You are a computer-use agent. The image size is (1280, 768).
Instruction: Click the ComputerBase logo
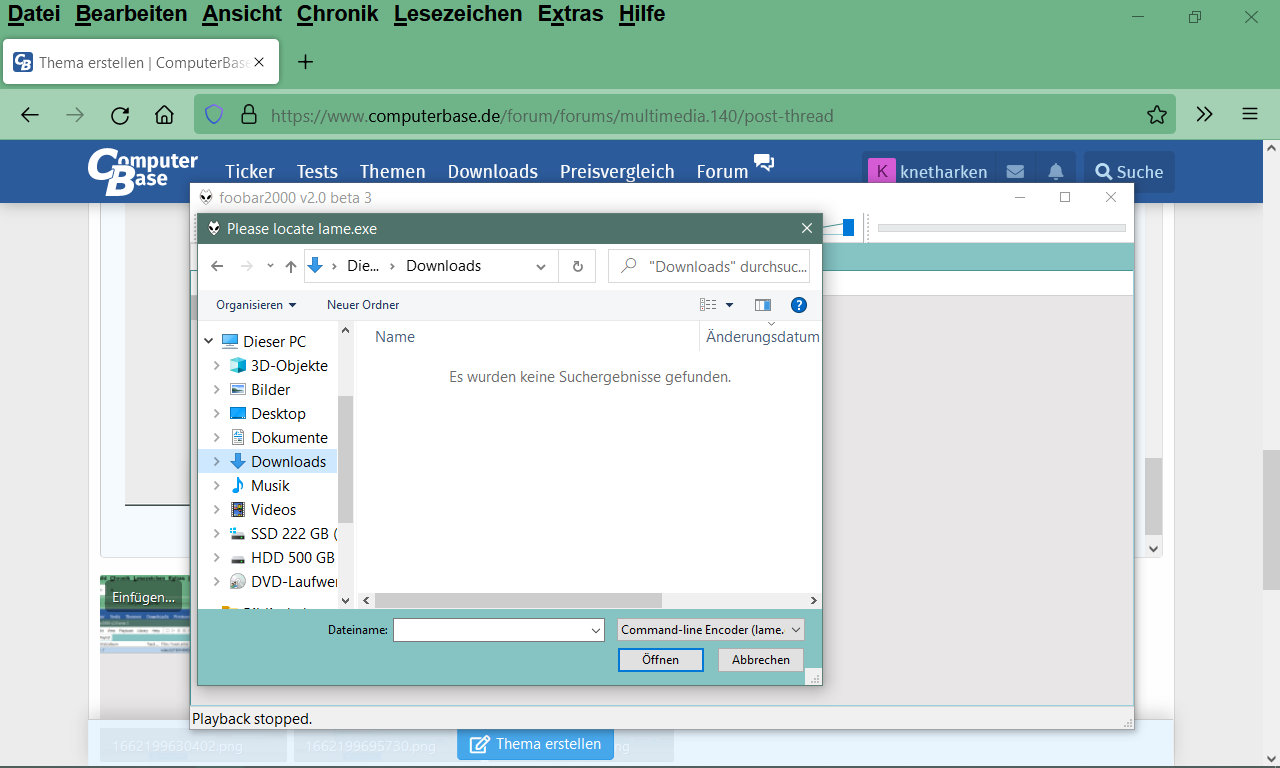[x=142, y=172]
